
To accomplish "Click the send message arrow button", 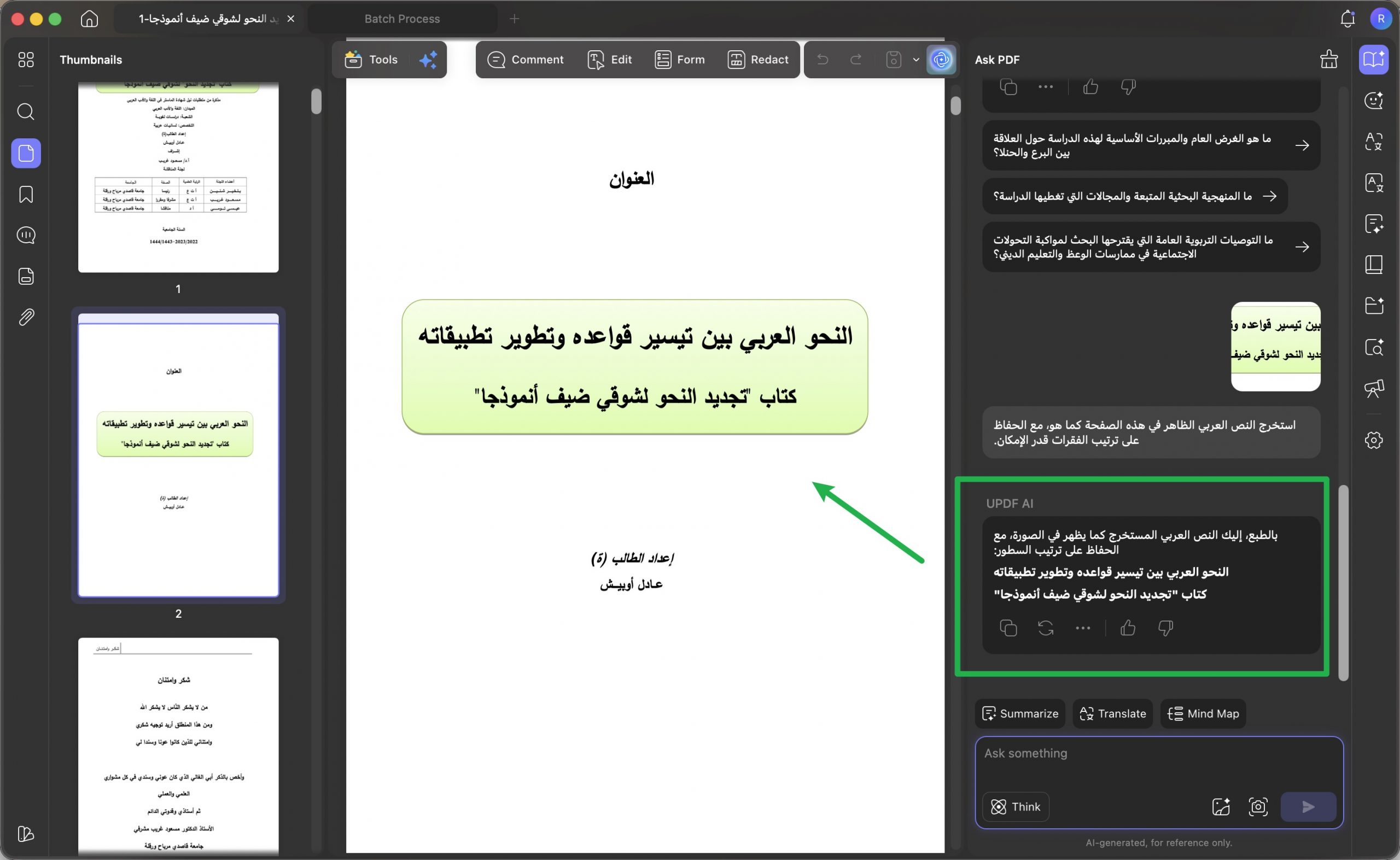I will tap(1308, 806).
